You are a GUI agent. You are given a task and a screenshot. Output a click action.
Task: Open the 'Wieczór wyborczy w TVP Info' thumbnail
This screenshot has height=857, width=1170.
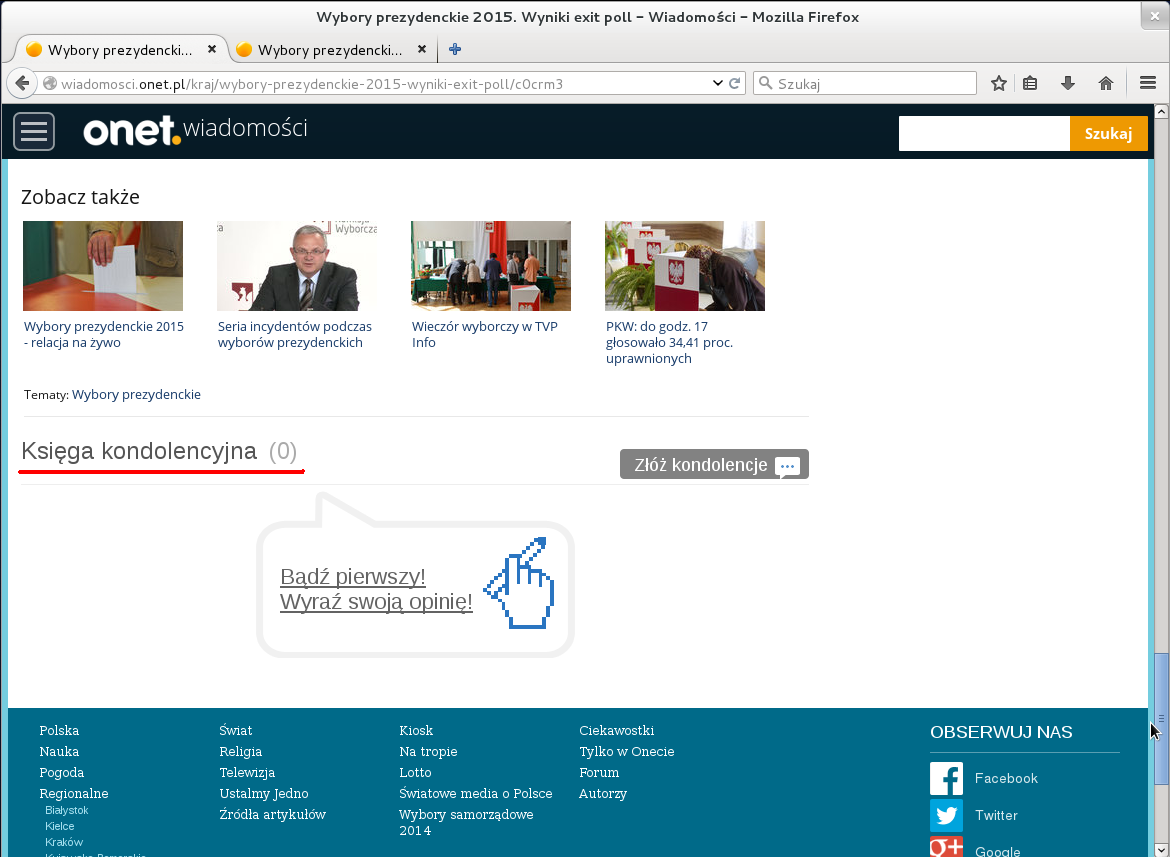tap(491, 266)
